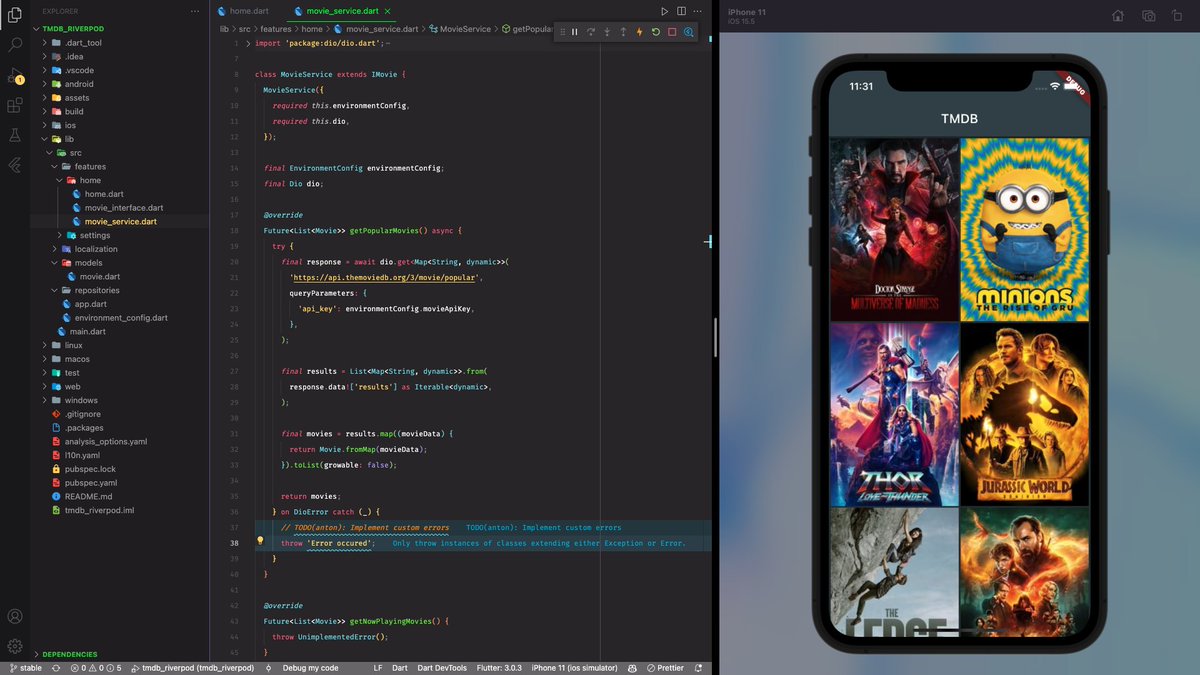Open Dart DevTools from status bar
The width and height of the screenshot is (1200, 675).
point(442,668)
